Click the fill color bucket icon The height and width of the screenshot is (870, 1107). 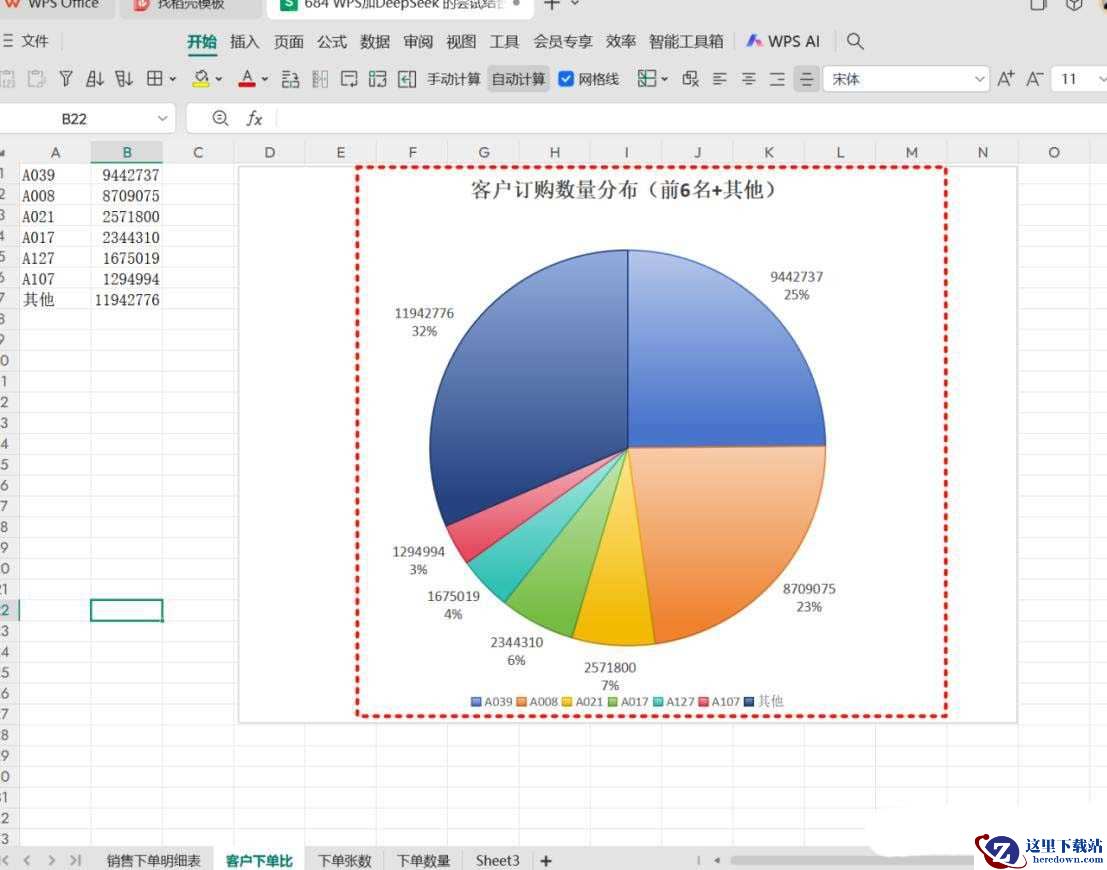click(201, 78)
